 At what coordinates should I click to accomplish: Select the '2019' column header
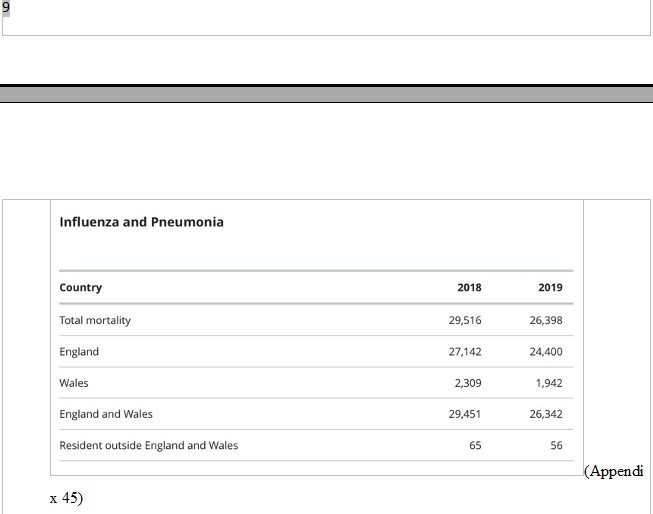[550, 287]
